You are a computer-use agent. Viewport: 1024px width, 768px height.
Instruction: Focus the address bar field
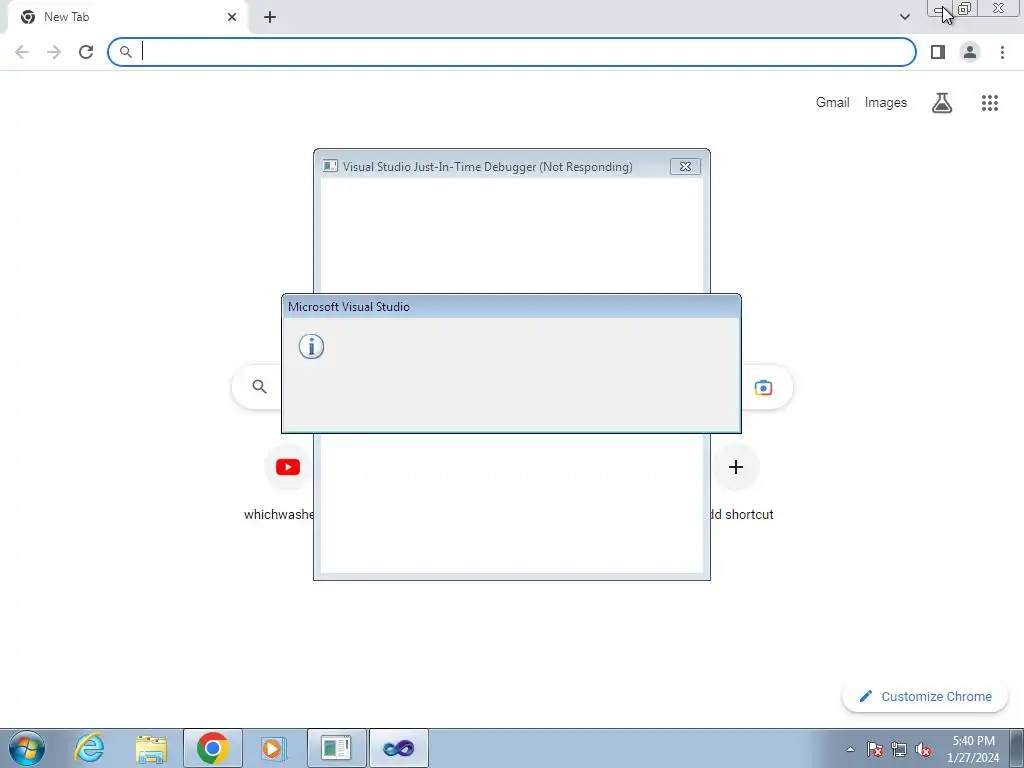pos(512,52)
